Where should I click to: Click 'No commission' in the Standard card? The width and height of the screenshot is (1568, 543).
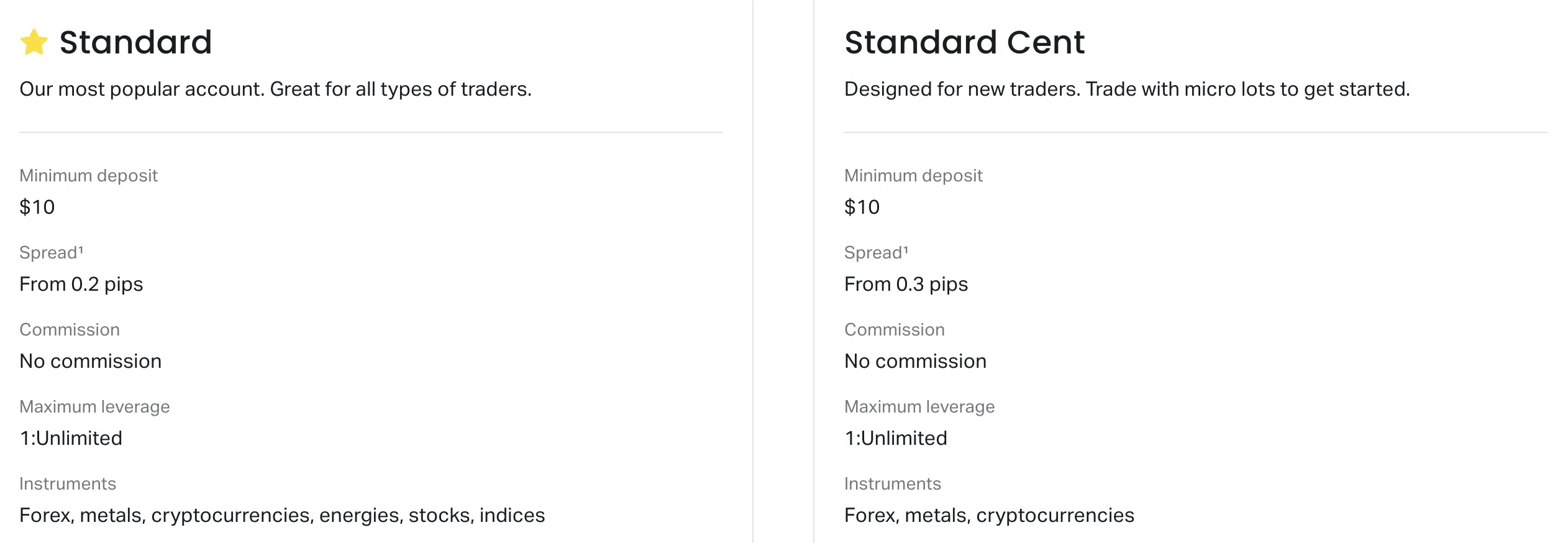[x=91, y=361]
